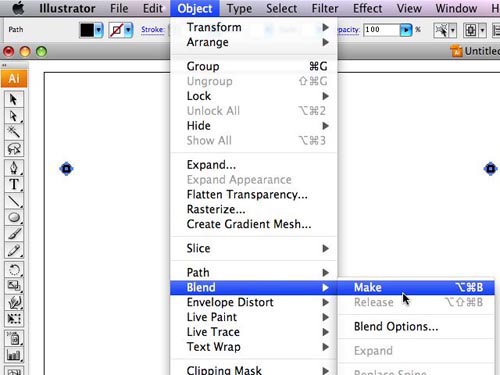Open the Type menu

click(x=239, y=8)
